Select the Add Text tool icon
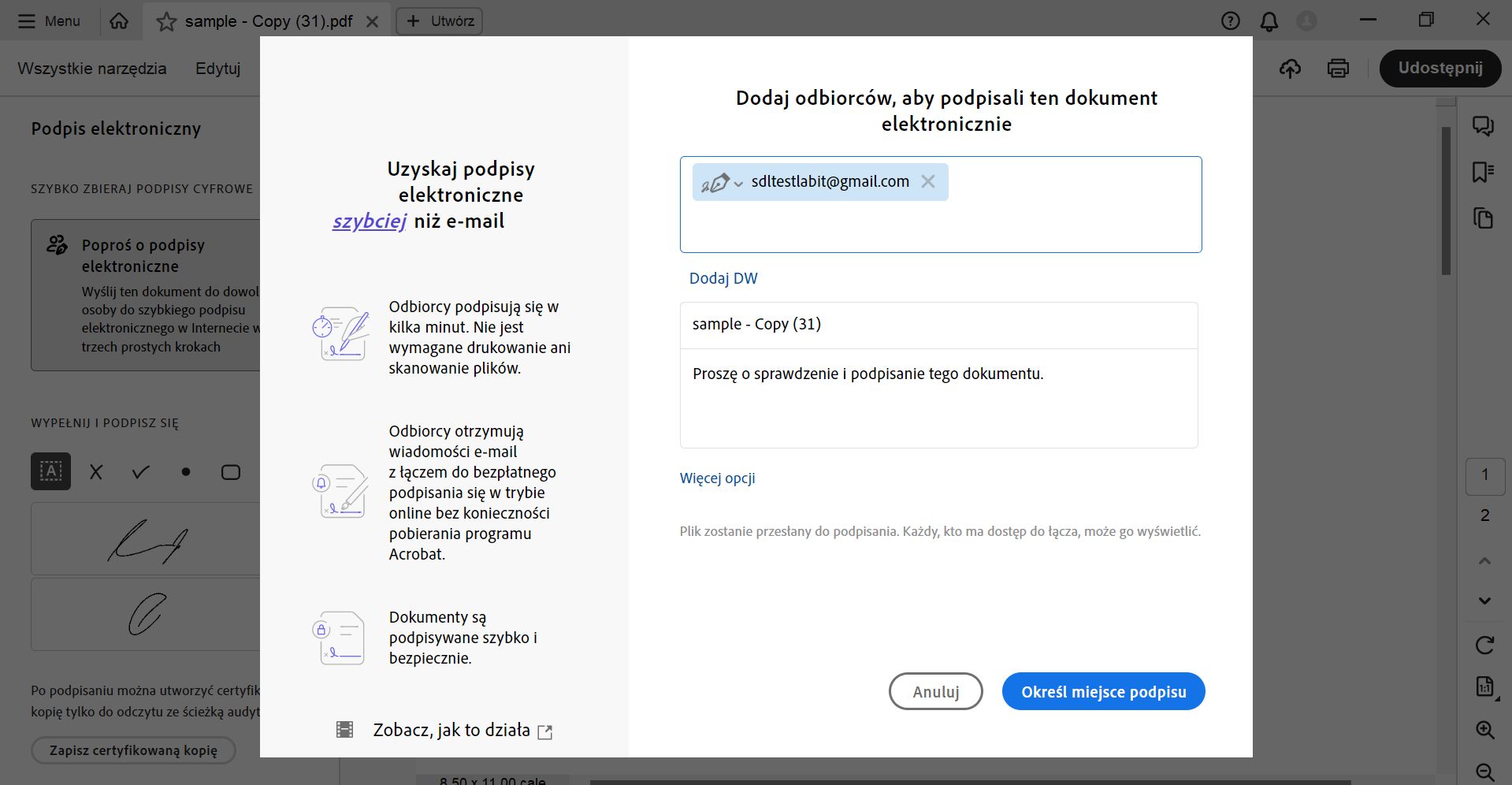 pyautogui.click(x=51, y=471)
